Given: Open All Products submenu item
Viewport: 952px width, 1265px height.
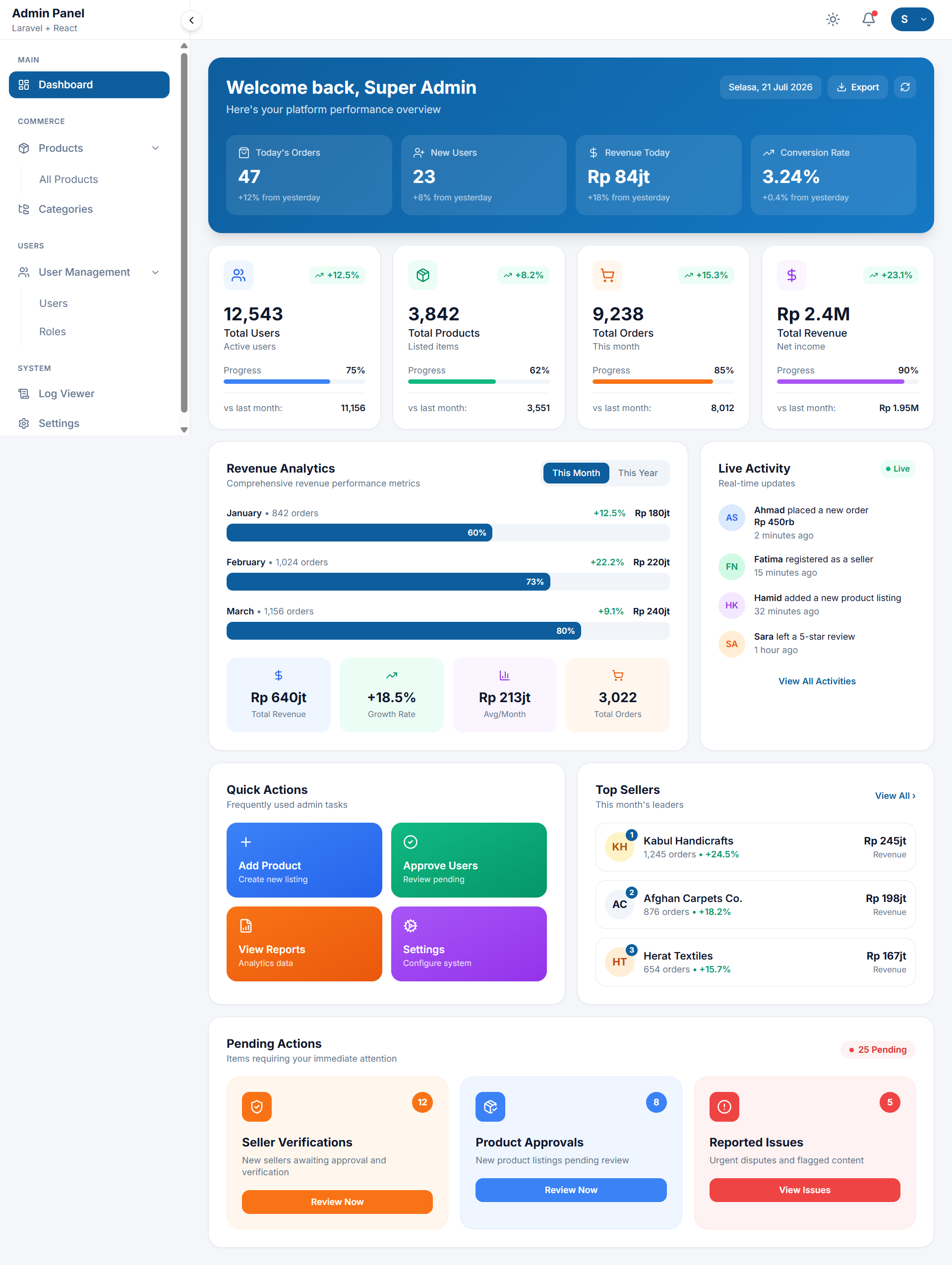Looking at the screenshot, I should [68, 179].
